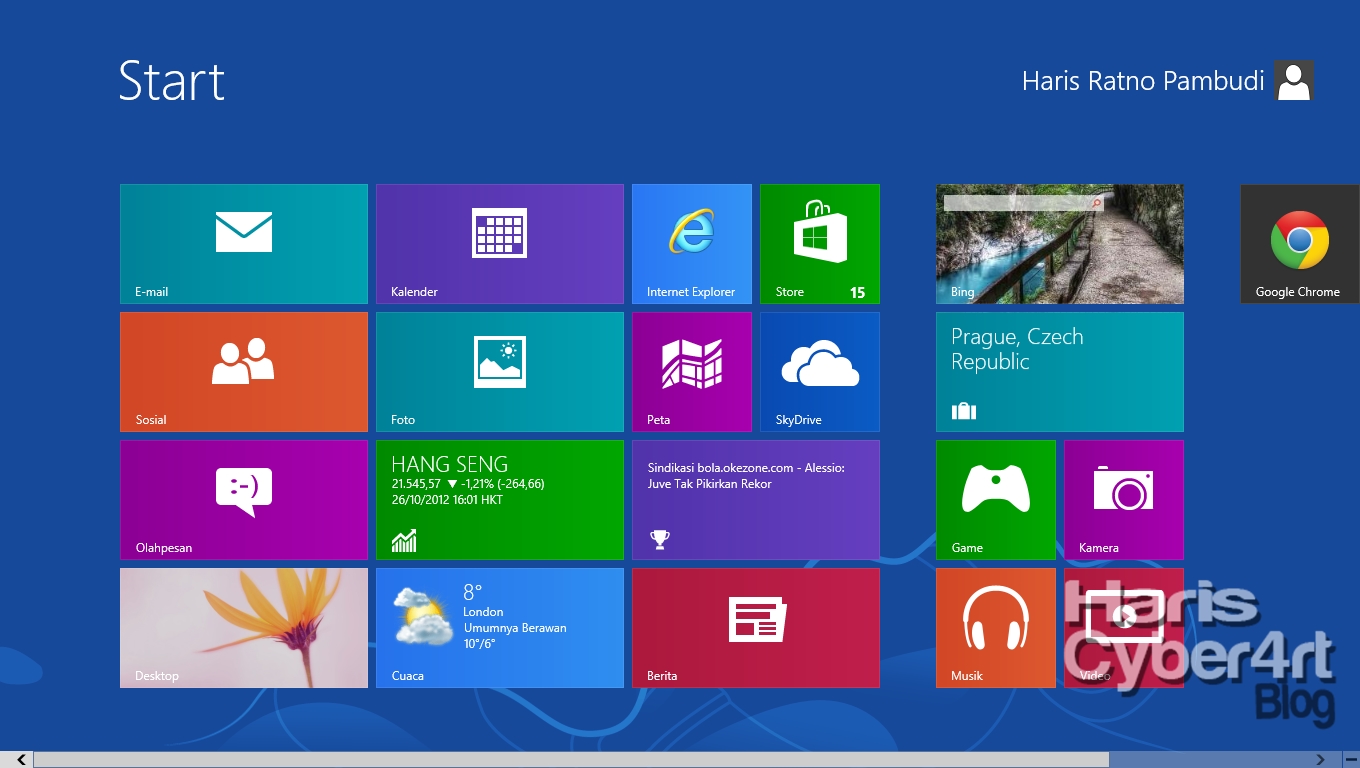Open the sports news tile with trophy
This screenshot has height=768, width=1360.
(x=756, y=500)
